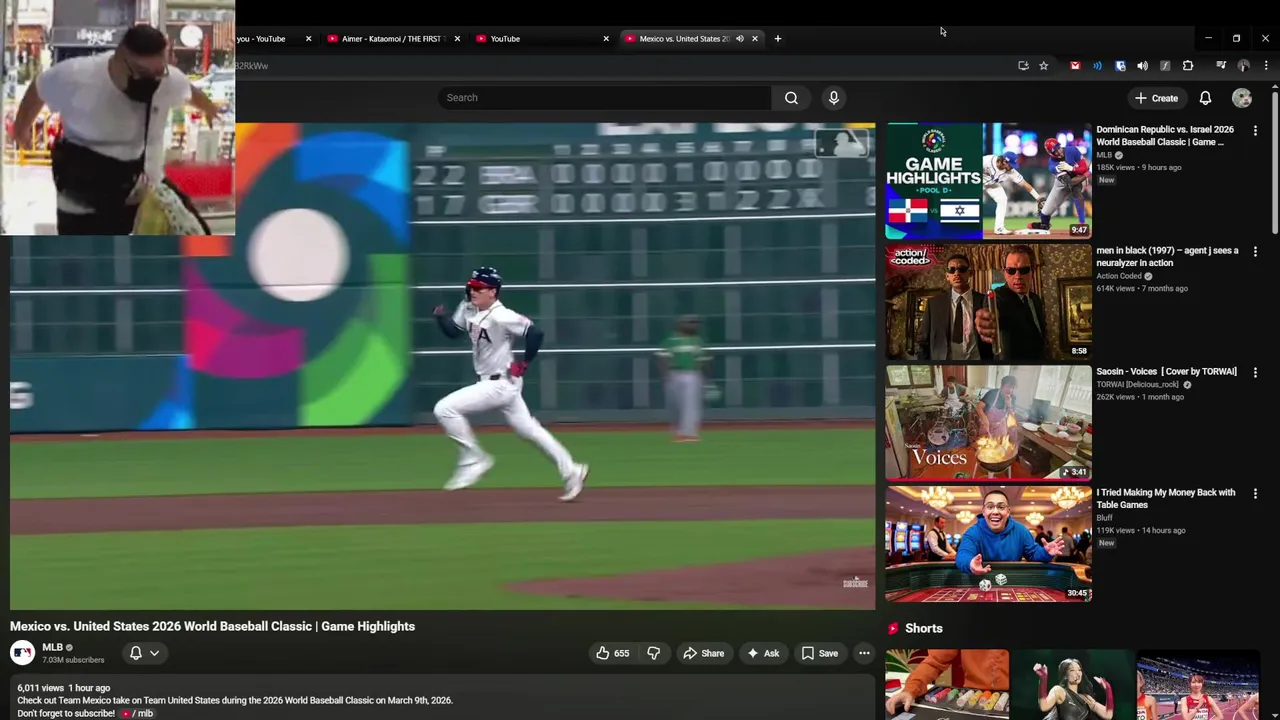Open the middle Shorts thumbnail
The height and width of the screenshot is (720, 1280).
click(x=1073, y=685)
